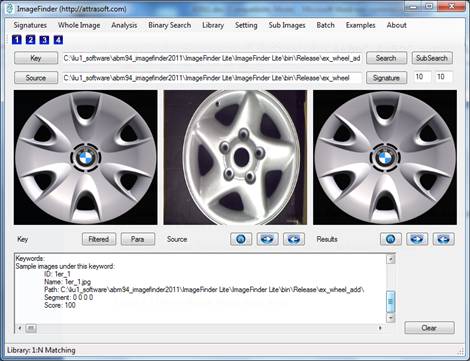Viewport: 470px width, 361px height.
Task: Click the output vertical scrollbar up arrow
Action: [x=391, y=259]
